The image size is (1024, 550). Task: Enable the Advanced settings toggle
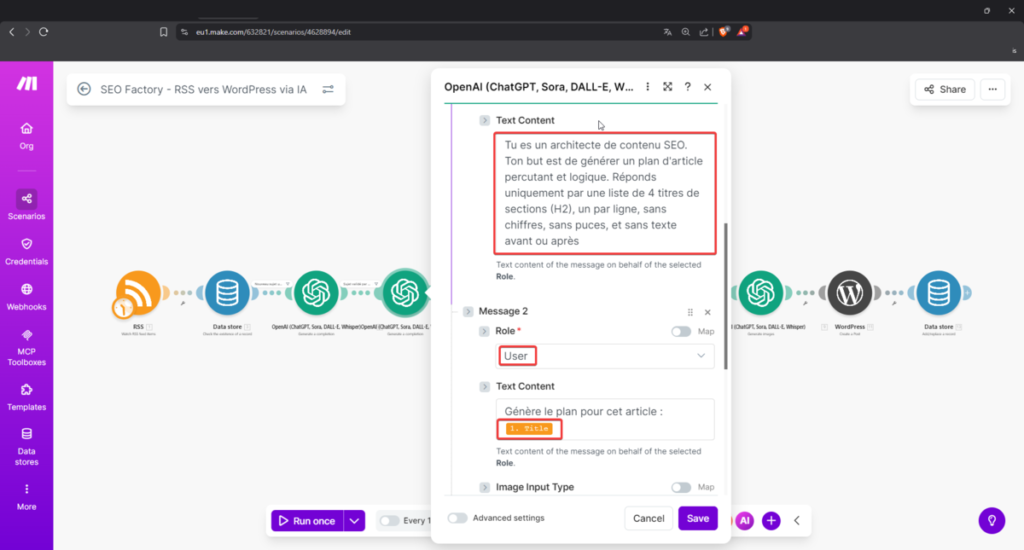point(457,518)
